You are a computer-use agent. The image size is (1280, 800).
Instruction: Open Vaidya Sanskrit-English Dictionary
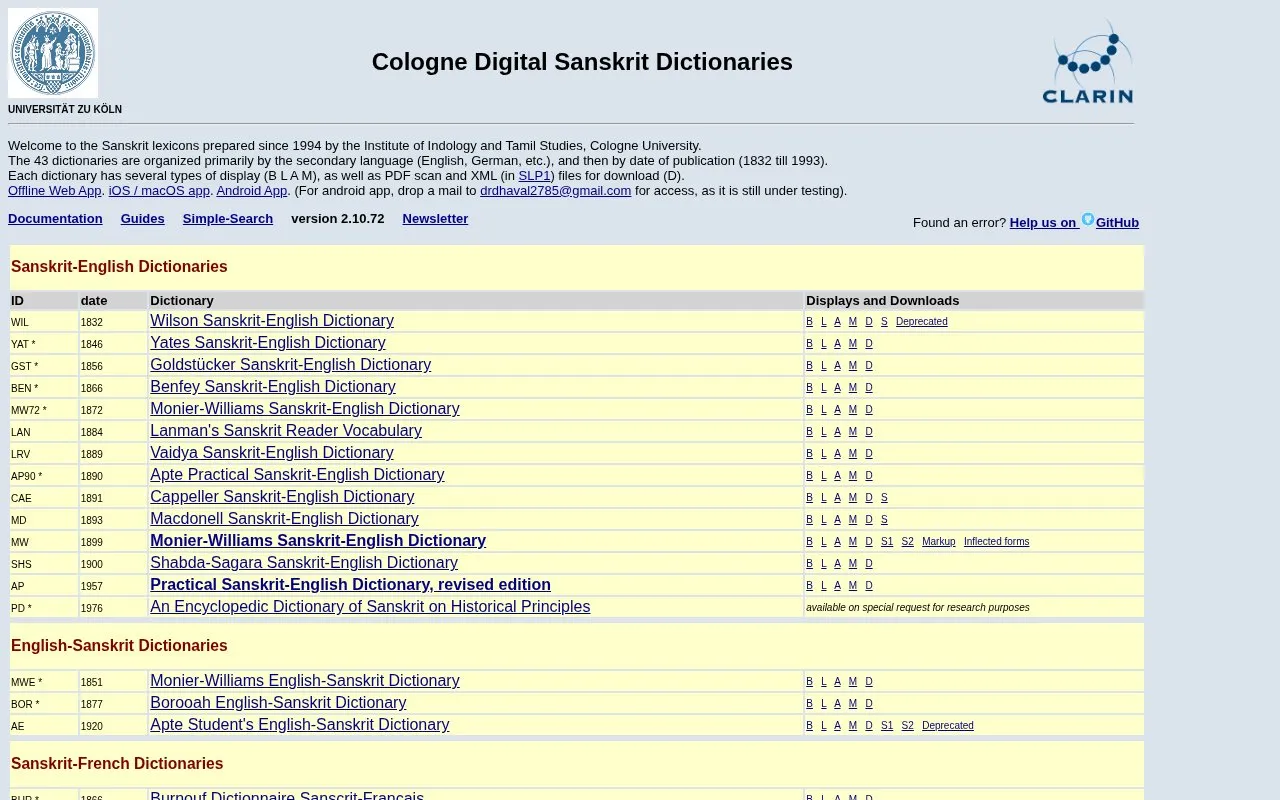(x=272, y=453)
